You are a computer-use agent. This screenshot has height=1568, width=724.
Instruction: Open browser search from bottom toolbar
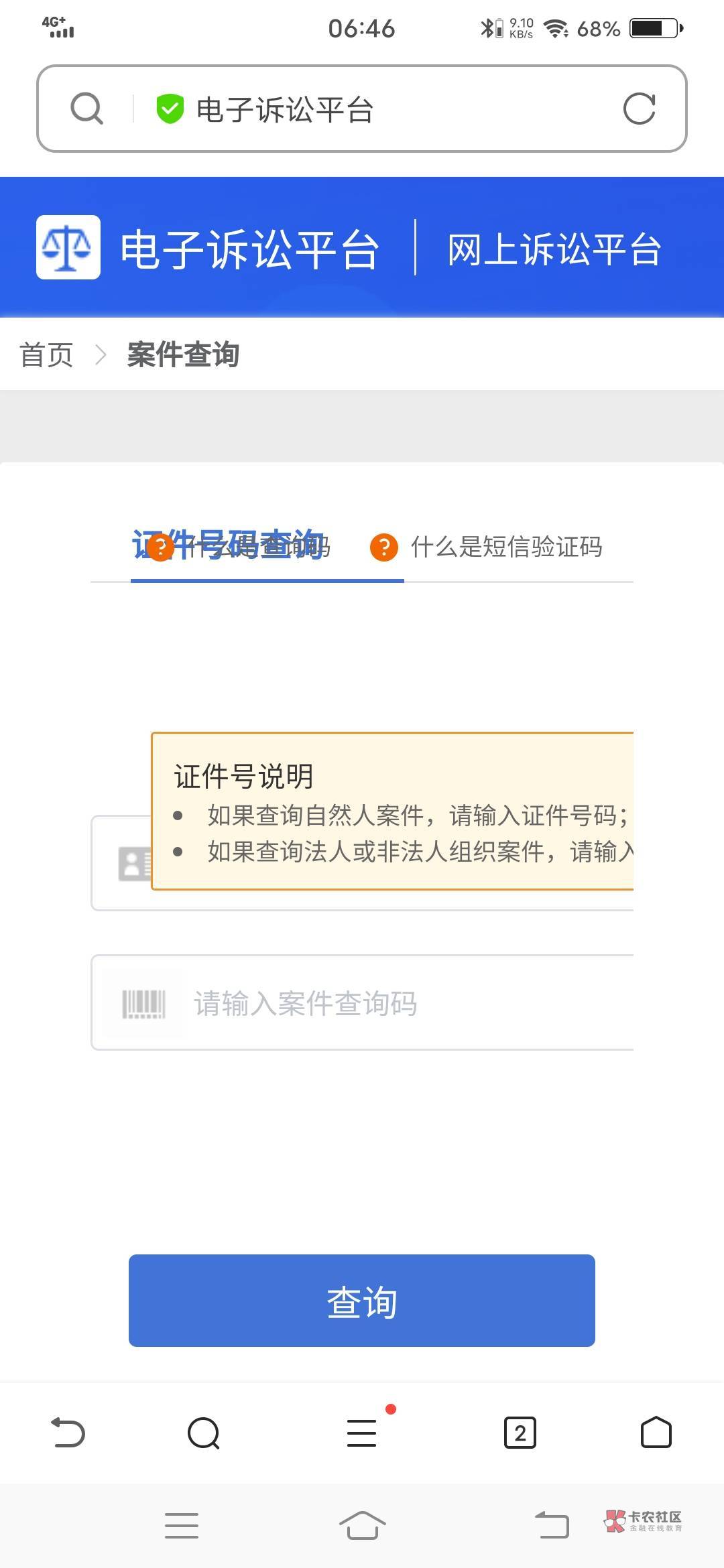click(204, 1433)
